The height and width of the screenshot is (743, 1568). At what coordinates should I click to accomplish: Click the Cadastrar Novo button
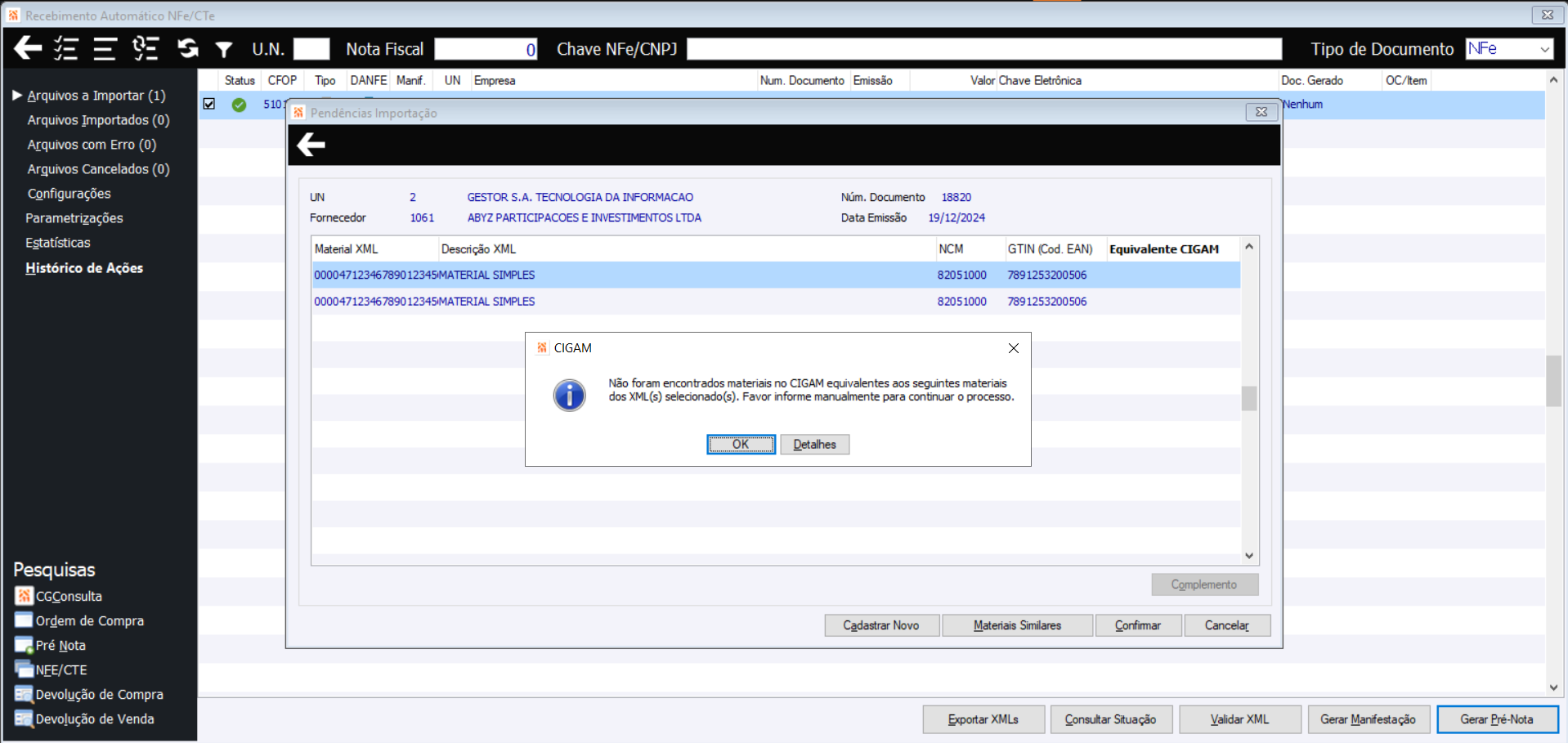click(881, 625)
